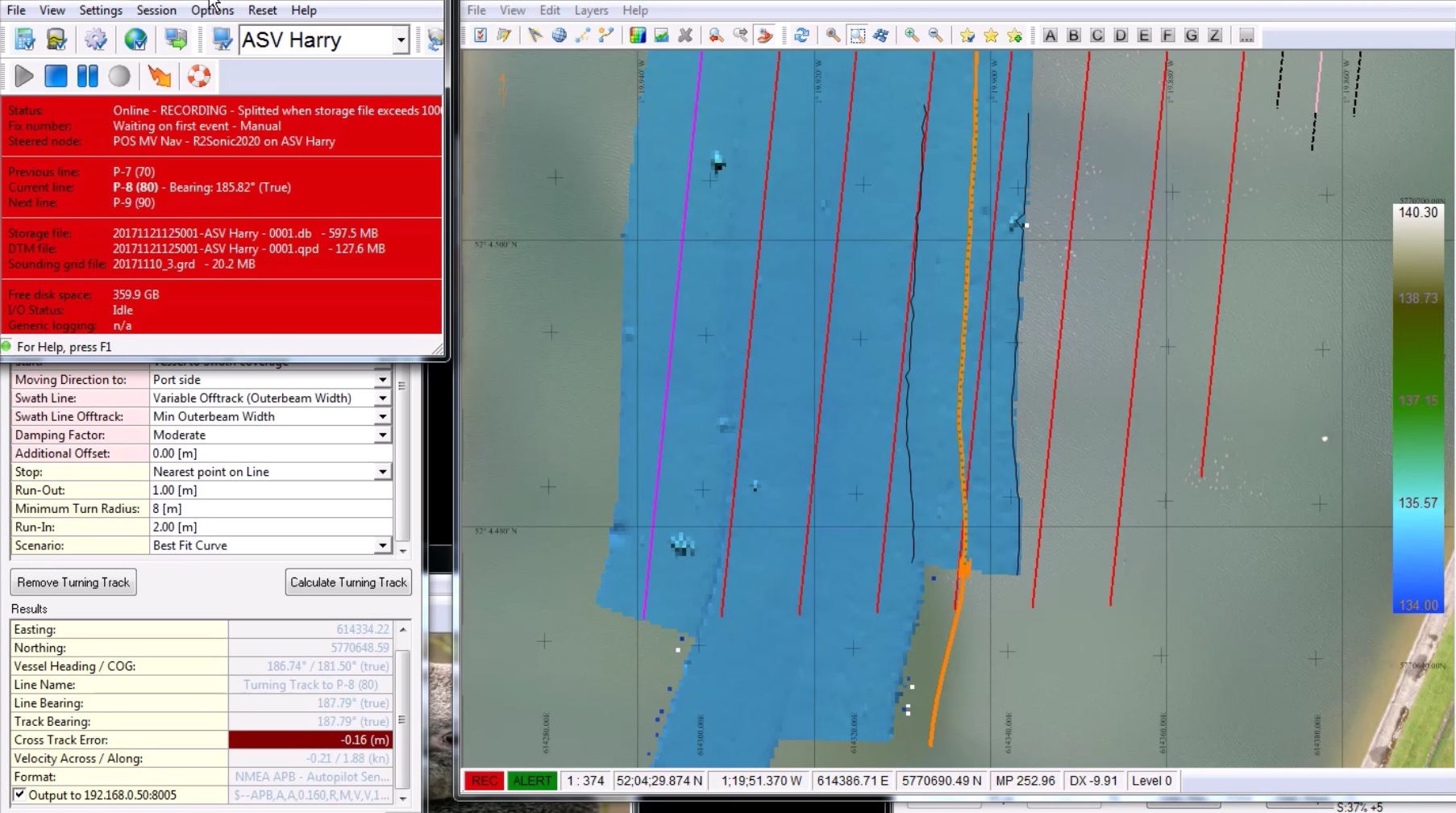Click the red REC status indicator
This screenshot has height=813, width=1456.
click(x=484, y=781)
